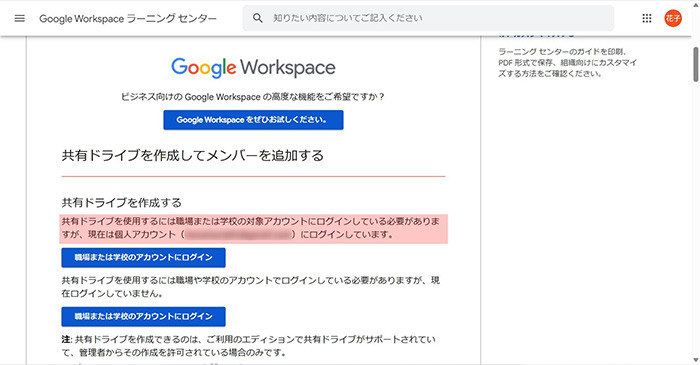Open the Google apps grid
700x365 pixels.
(x=646, y=18)
